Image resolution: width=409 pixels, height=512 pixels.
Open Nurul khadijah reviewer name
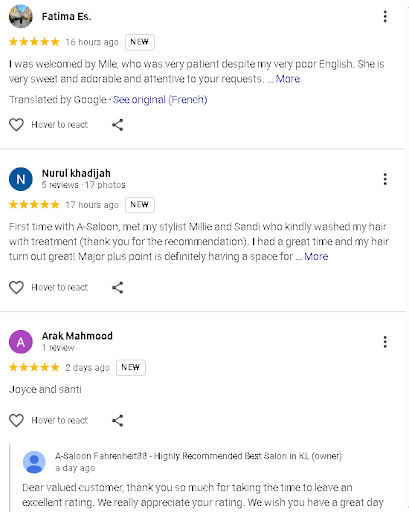pos(76,173)
